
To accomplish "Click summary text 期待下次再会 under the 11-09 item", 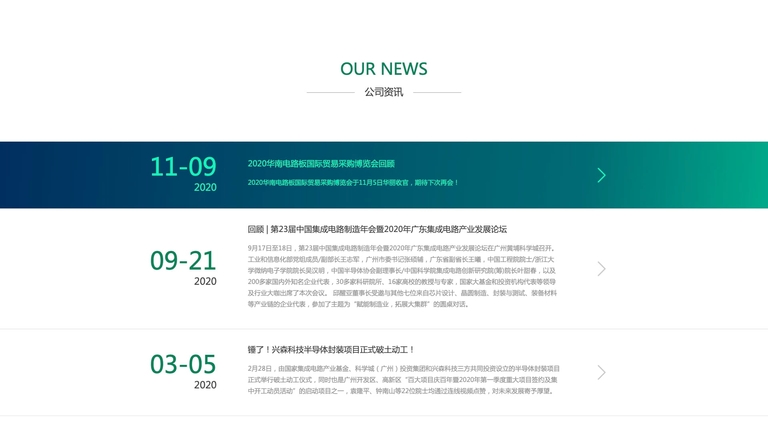I will pyautogui.click(x=436, y=183).
